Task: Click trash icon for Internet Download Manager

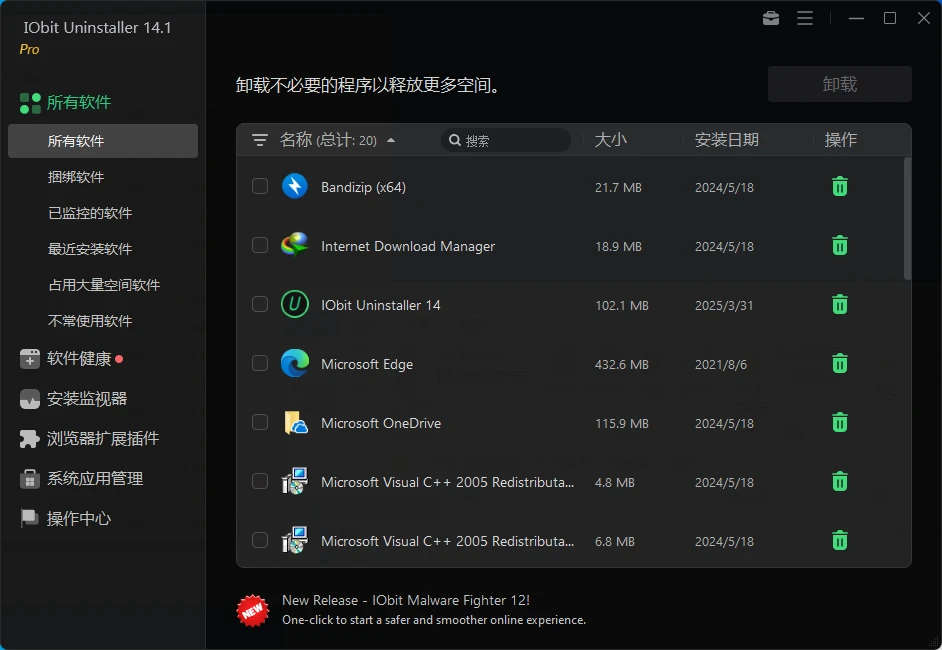Action: 840,246
